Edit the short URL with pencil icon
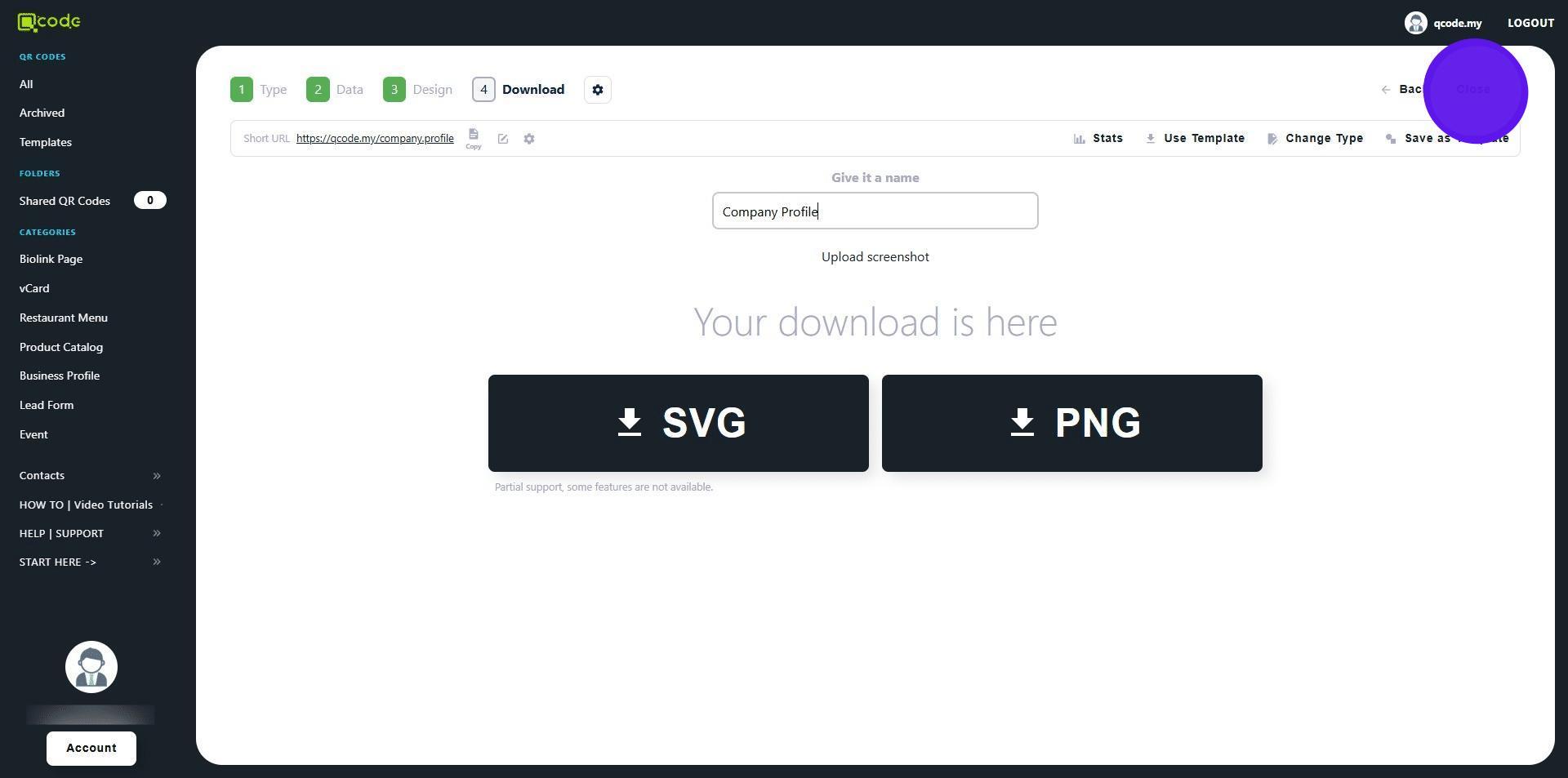 pyautogui.click(x=503, y=139)
